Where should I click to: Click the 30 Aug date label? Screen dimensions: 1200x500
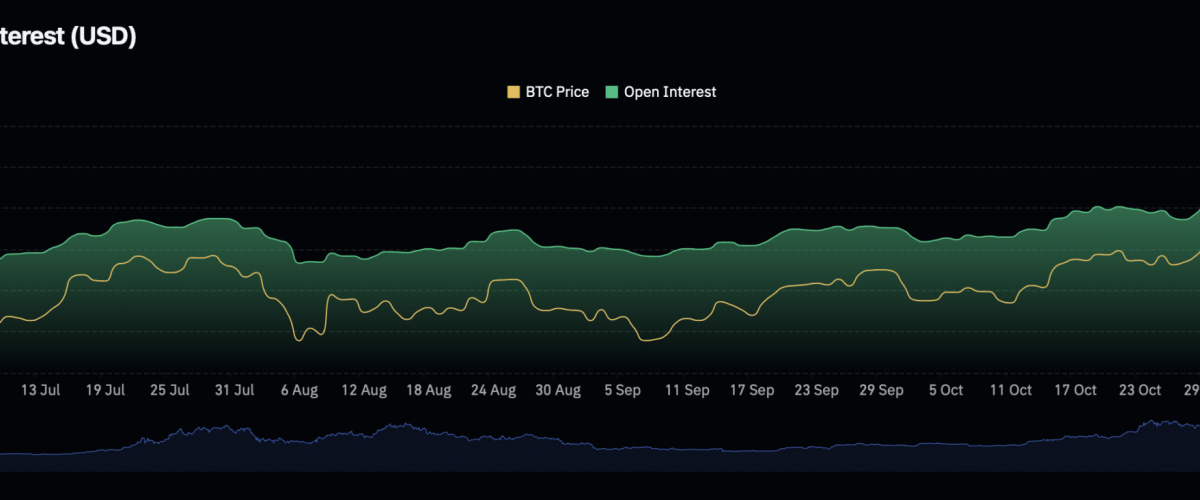[x=558, y=390]
